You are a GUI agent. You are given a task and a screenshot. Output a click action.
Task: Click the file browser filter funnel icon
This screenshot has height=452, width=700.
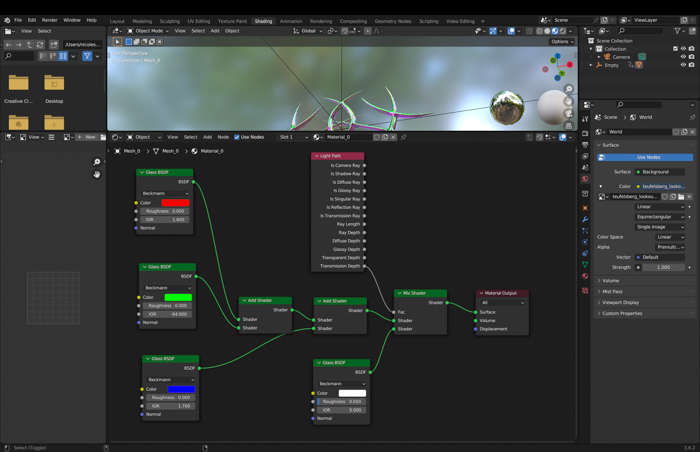(87, 56)
